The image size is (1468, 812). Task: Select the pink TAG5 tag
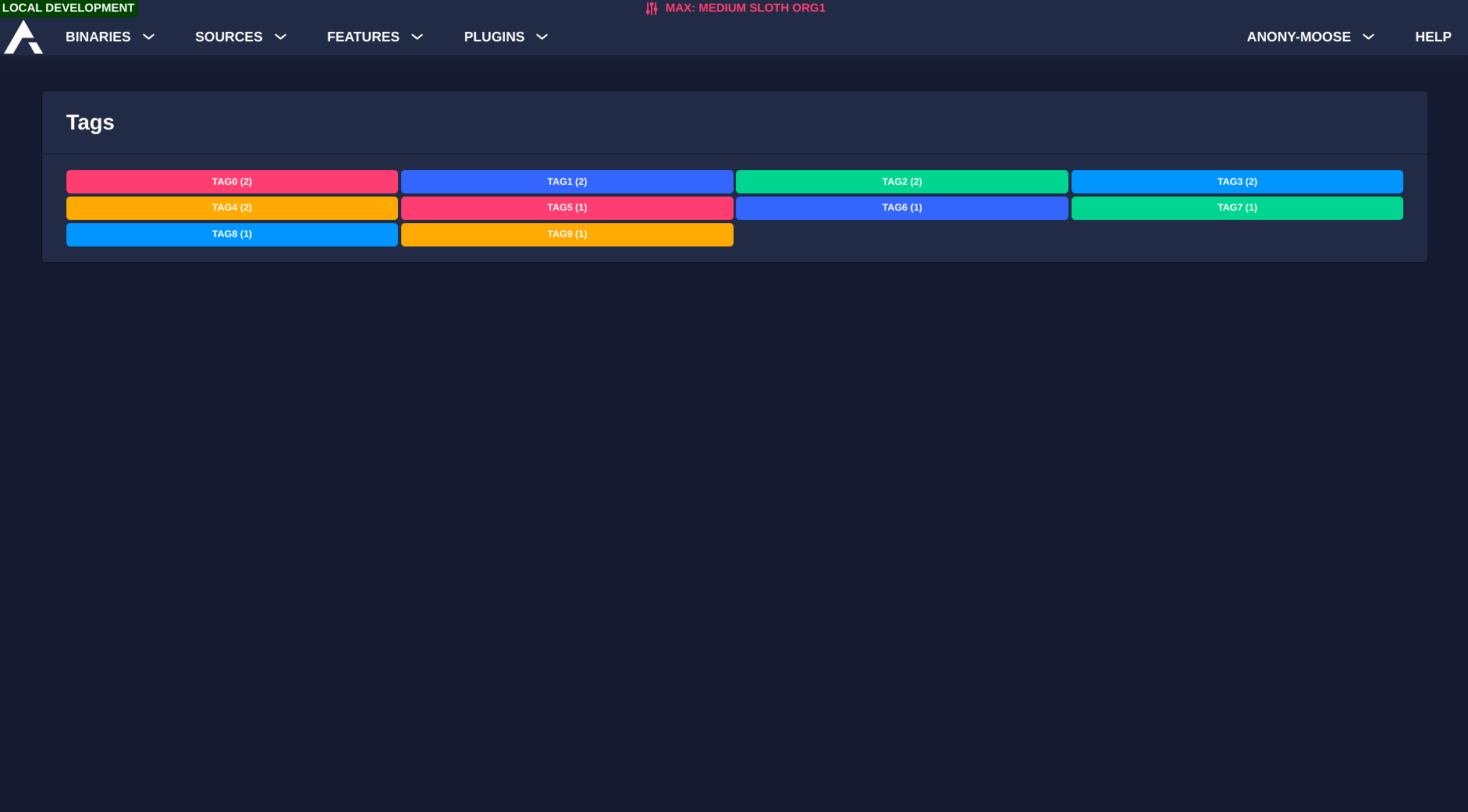[567, 207]
